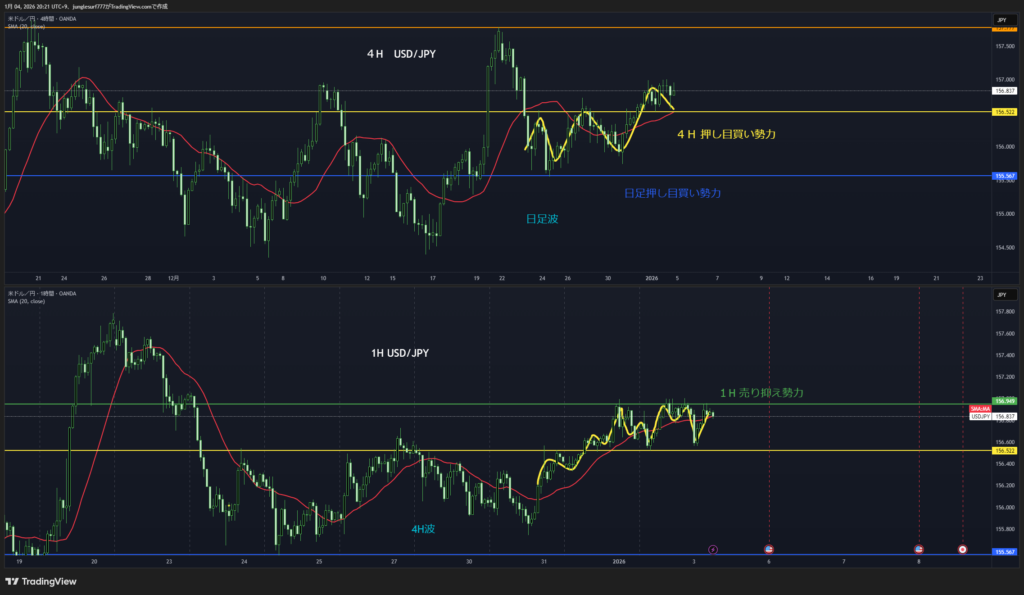
Task: Click the Japan flag economic event icon
Action: pos(962,549)
